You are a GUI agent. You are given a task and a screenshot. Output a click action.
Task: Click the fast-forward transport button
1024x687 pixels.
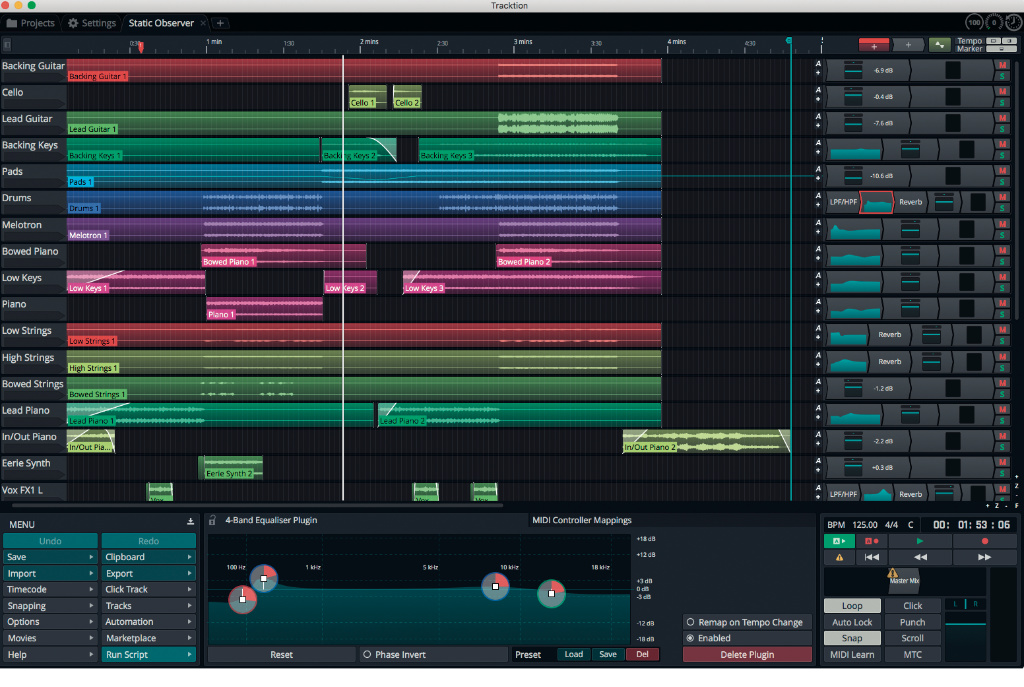click(984, 557)
